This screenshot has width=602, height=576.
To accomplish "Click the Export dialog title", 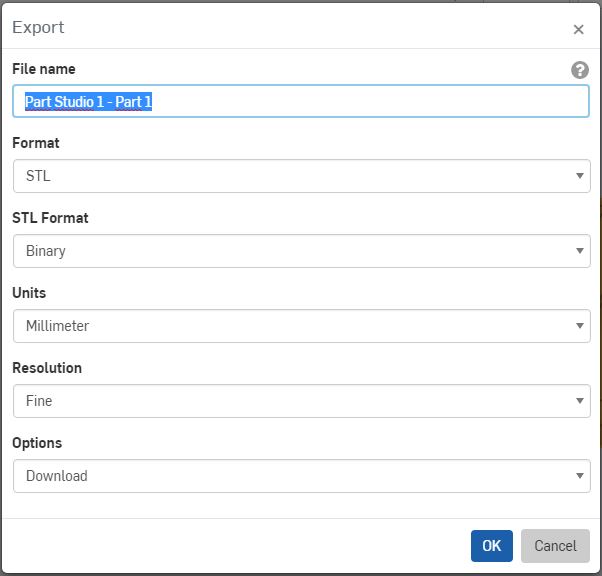I will tap(38, 27).
